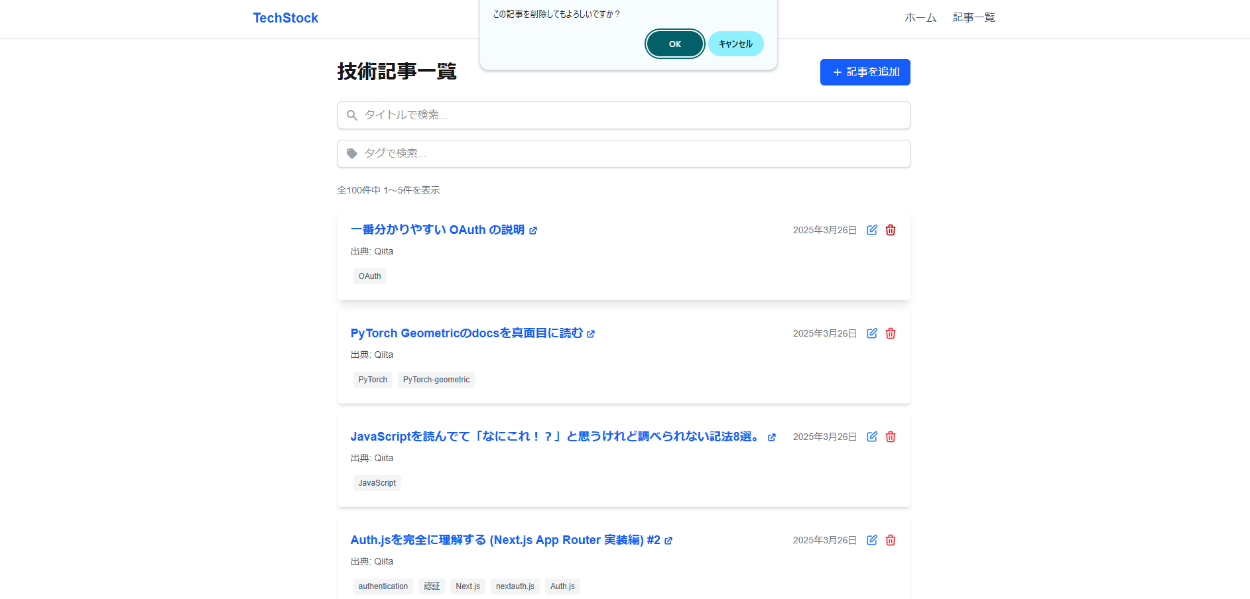1250x599 pixels.
Task: Open the PyTorch Geometricのdocs article title link
Action: coord(466,333)
